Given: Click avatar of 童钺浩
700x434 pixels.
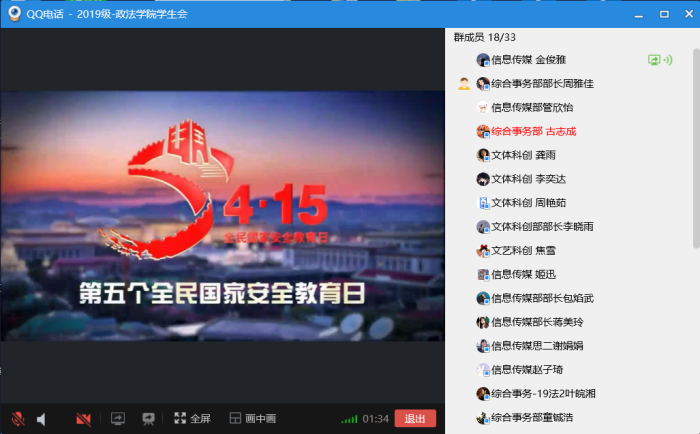Looking at the screenshot, I should 483,417.
